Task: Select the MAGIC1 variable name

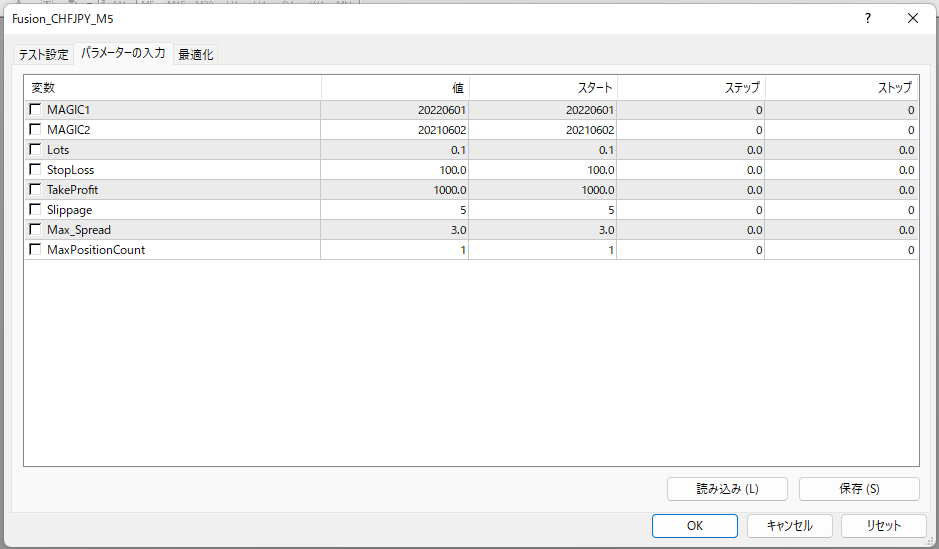Action: [x=68, y=110]
